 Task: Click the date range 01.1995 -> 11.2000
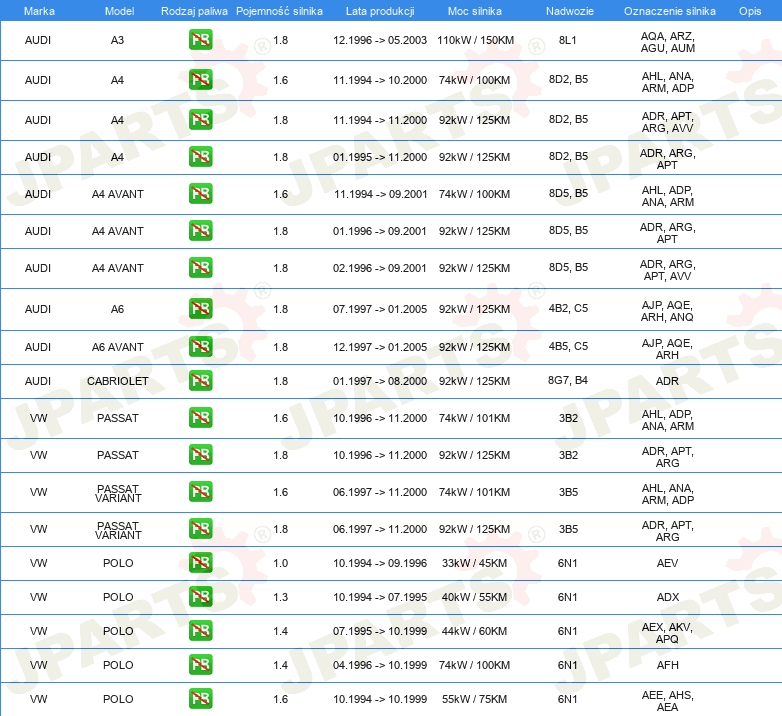[380, 157]
